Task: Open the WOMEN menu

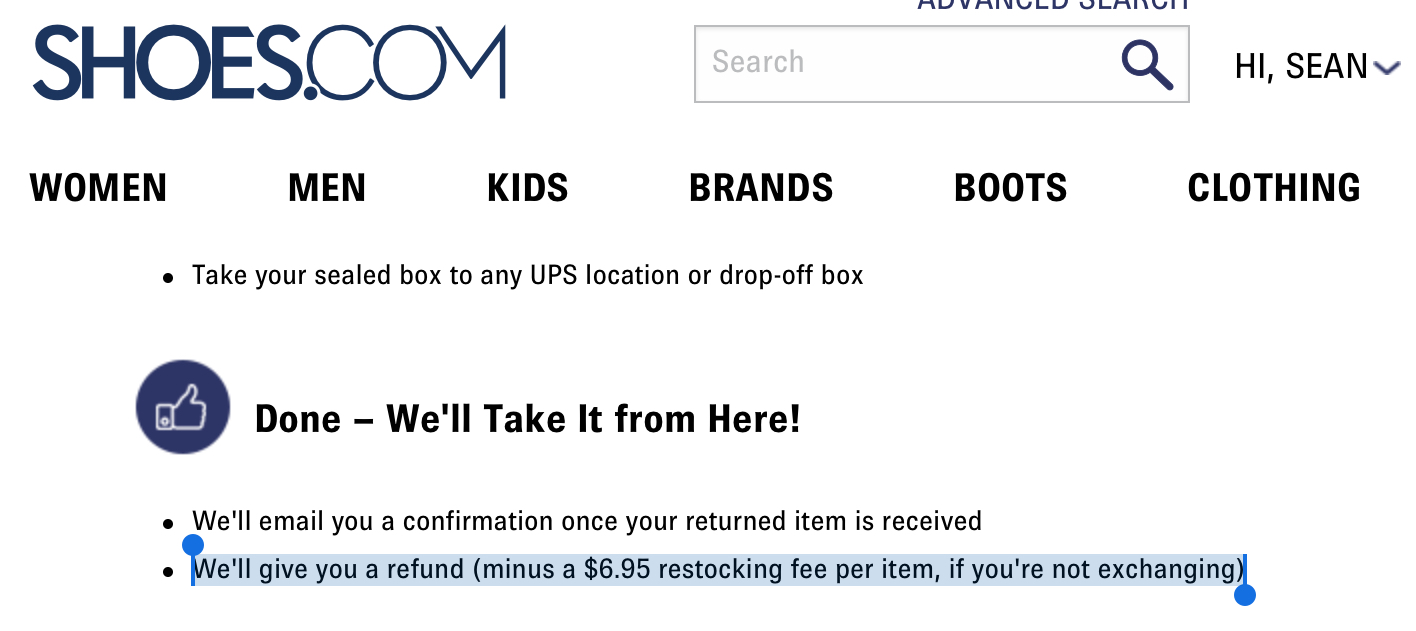Action: click(x=98, y=188)
